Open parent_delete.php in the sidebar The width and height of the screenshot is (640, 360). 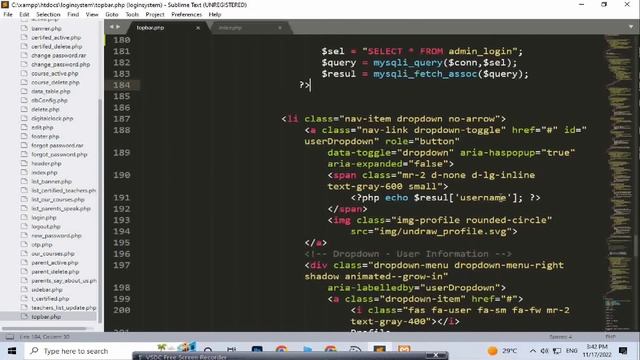tap(55, 271)
